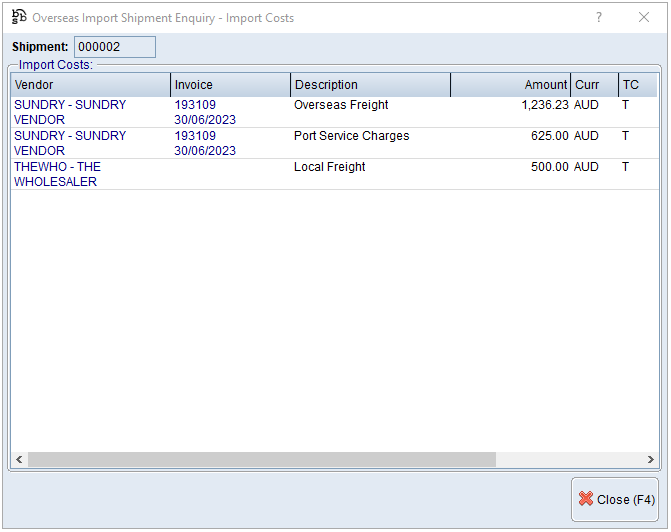The height and width of the screenshot is (532, 671).
Task: Click the Amount column header
Action: pyautogui.click(x=510, y=85)
